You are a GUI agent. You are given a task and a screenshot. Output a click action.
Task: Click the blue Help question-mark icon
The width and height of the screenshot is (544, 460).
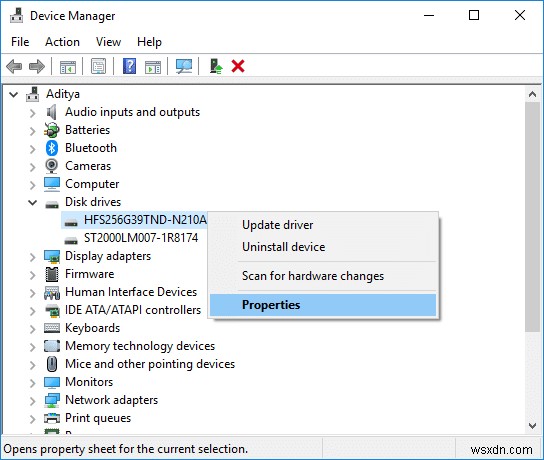pyautogui.click(x=129, y=66)
